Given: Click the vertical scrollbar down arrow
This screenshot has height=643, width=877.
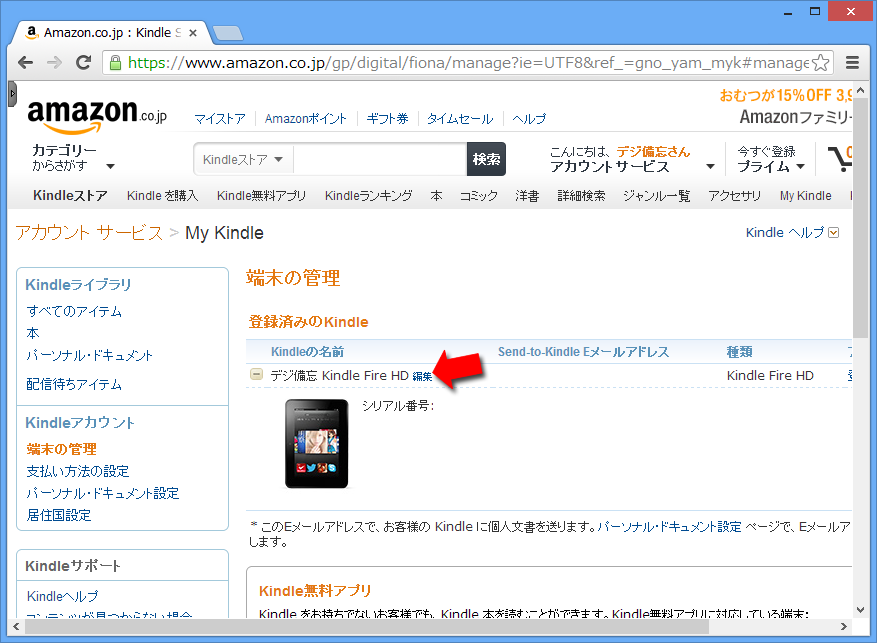Looking at the screenshot, I should [860, 610].
